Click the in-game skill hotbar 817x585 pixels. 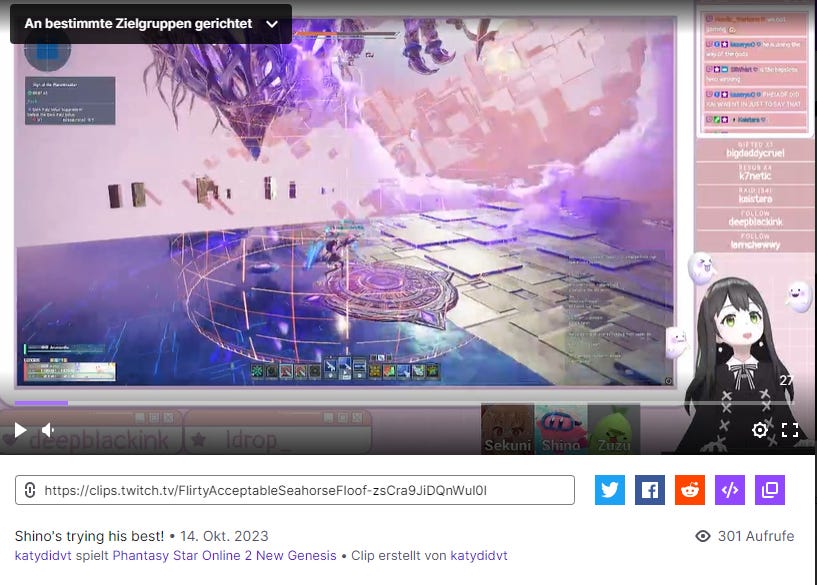[x=345, y=369]
